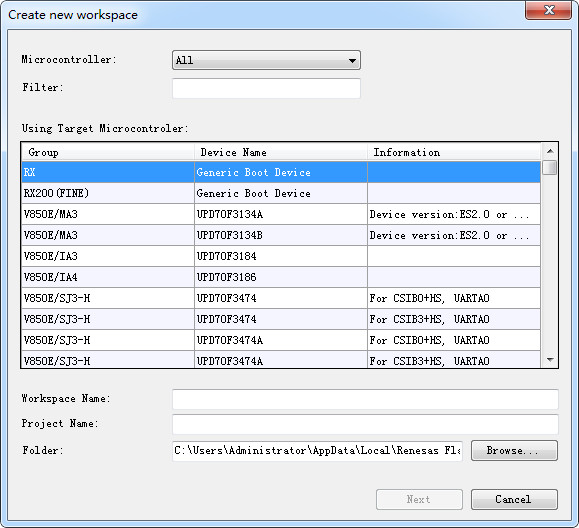The height and width of the screenshot is (528, 579).
Task: Select UPD70F3474 row for CSIB3+HS
Action: (281, 319)
